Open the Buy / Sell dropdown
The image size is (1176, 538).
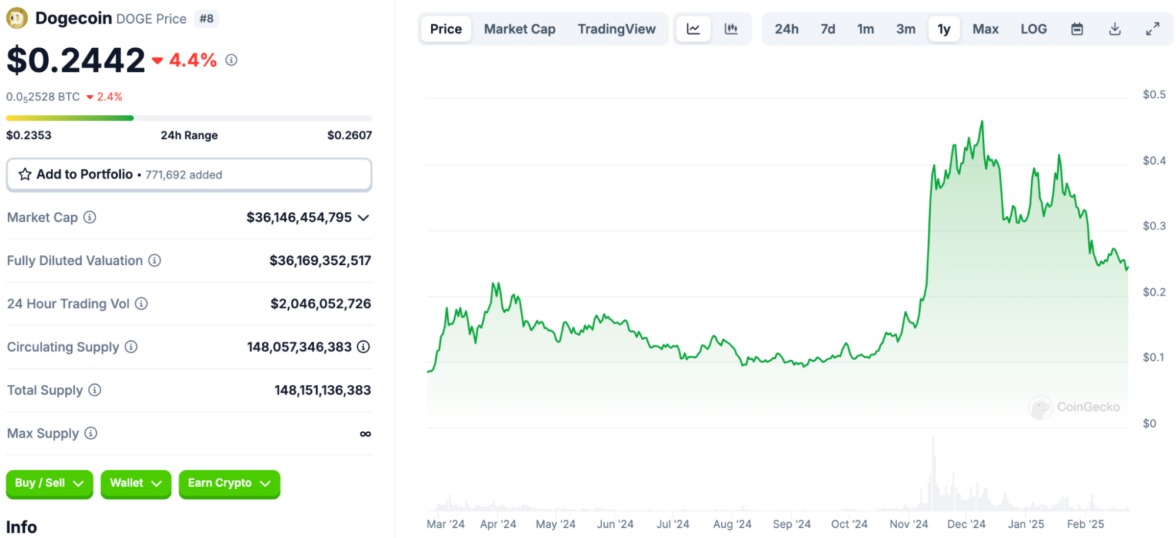(50, 484)
